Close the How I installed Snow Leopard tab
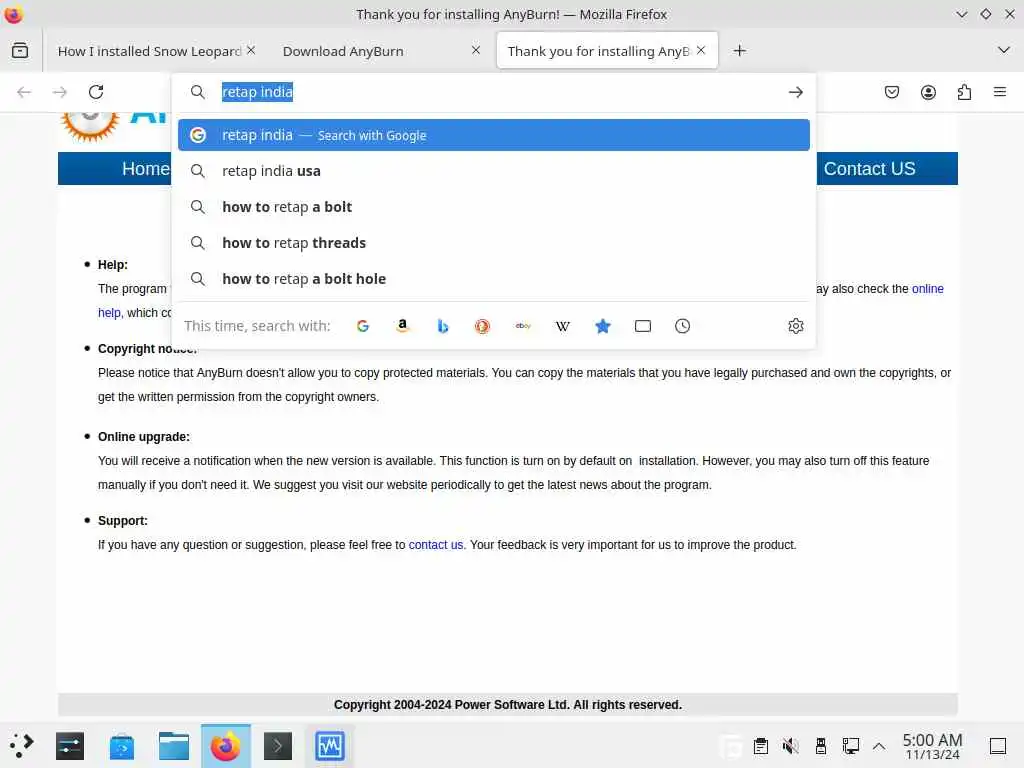This screenshot has width=1024, height=768. pyautogui.click(x=251, y=50)
